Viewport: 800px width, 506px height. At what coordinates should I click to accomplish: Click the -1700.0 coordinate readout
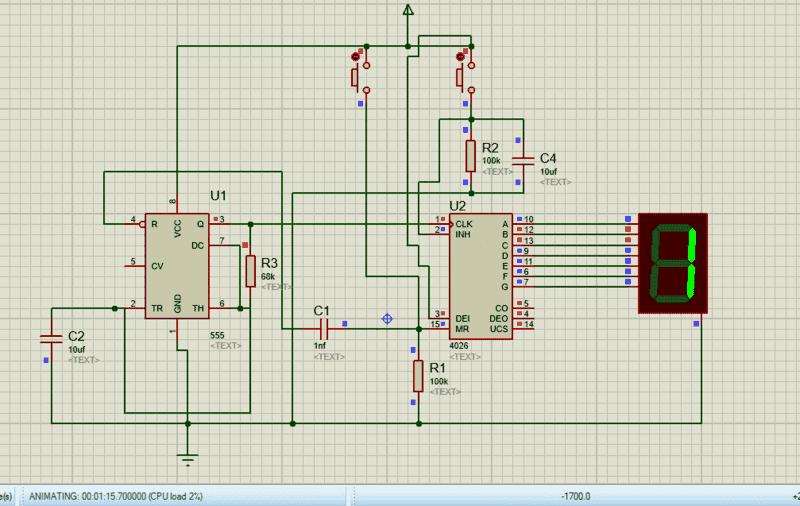[576, 496]
